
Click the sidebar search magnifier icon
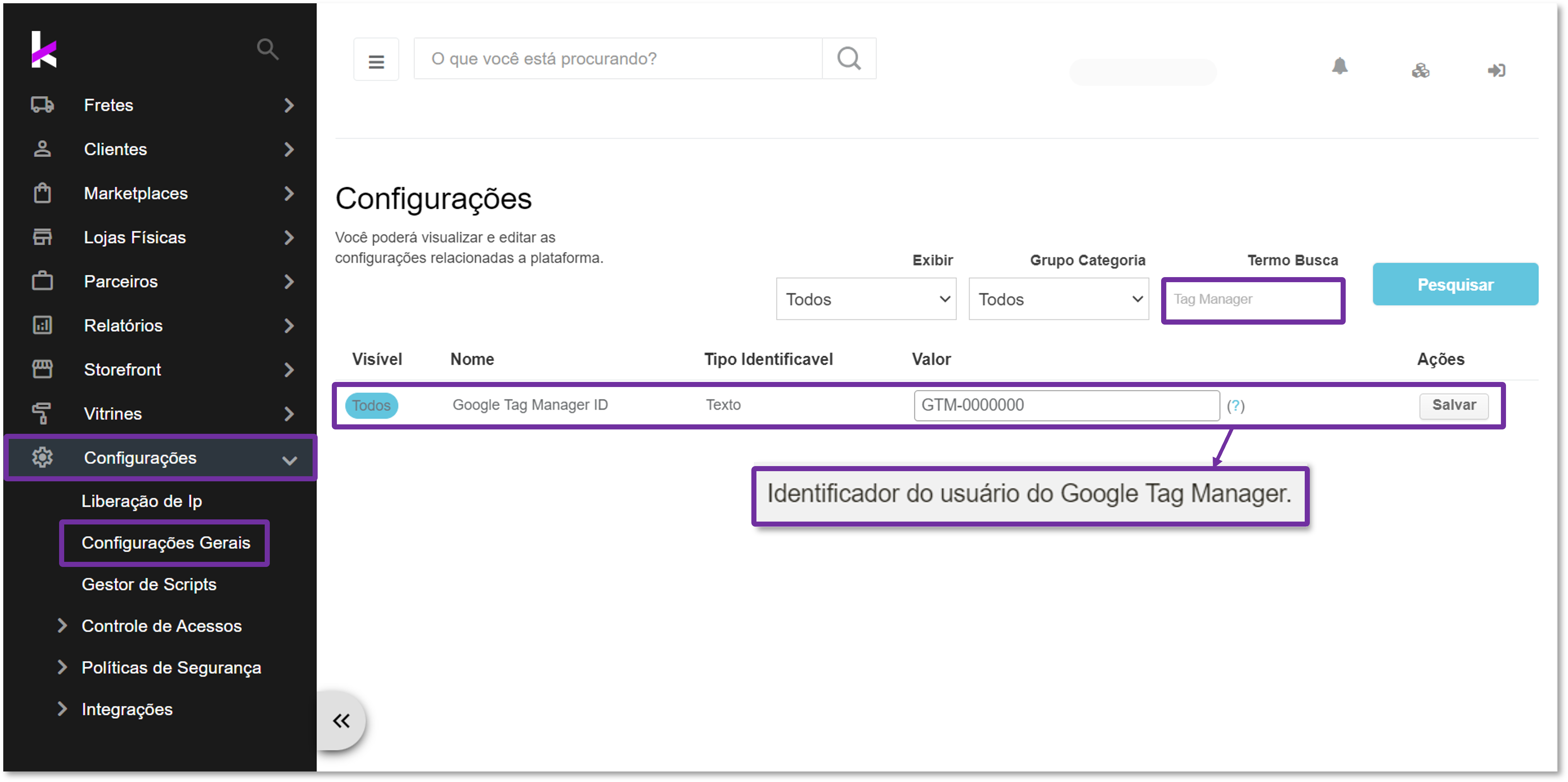click(x=267, y=49)
